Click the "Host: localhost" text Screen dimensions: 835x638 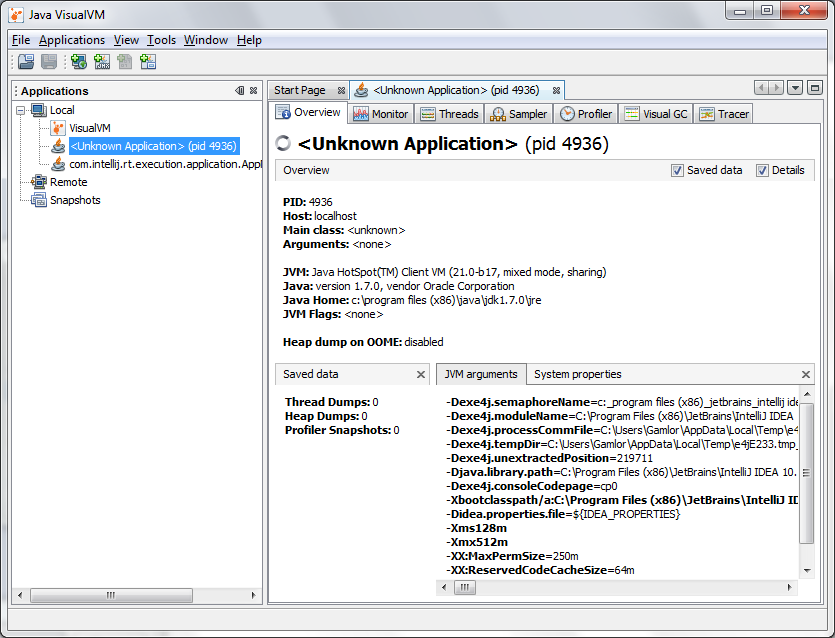click(x=320, y=216)
